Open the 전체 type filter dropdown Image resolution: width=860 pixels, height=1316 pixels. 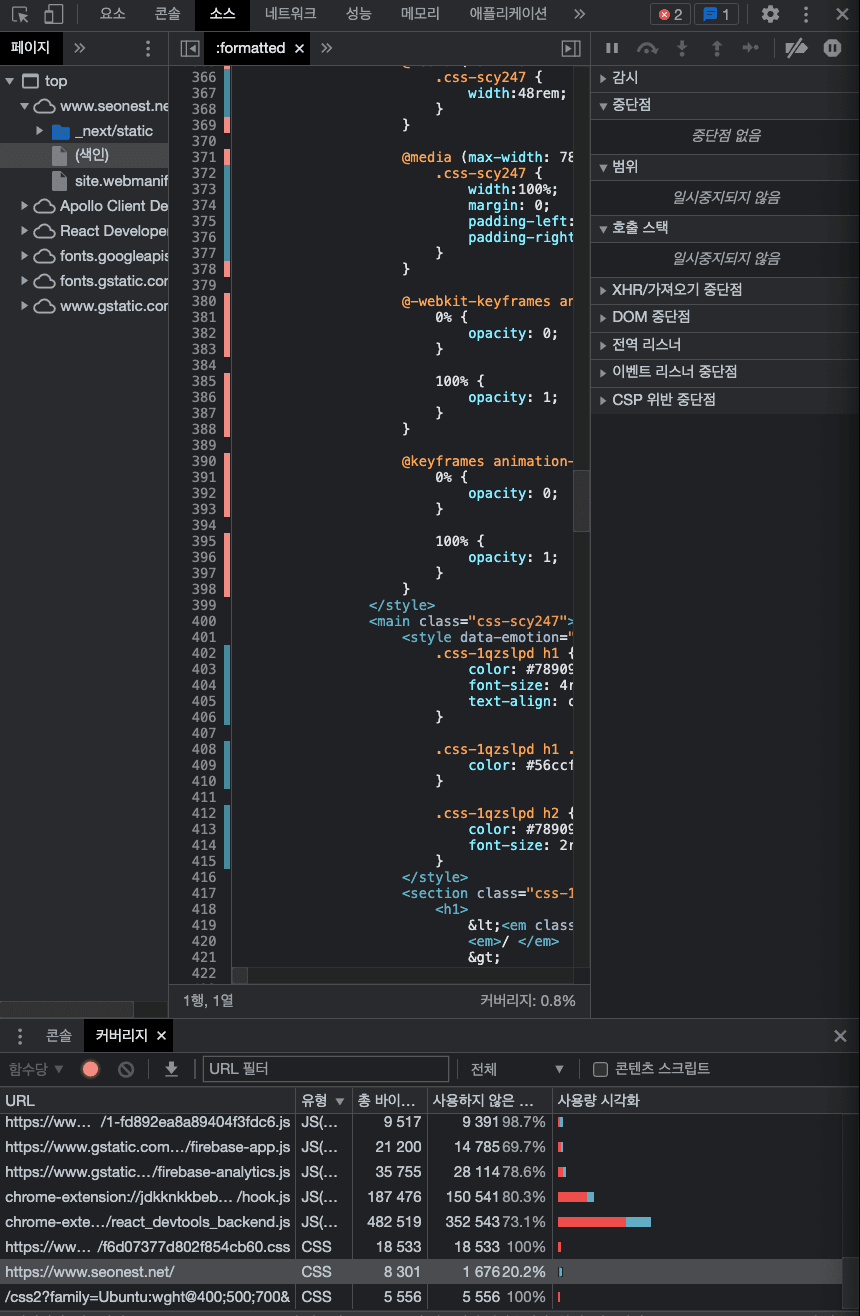coord(517,1069)
